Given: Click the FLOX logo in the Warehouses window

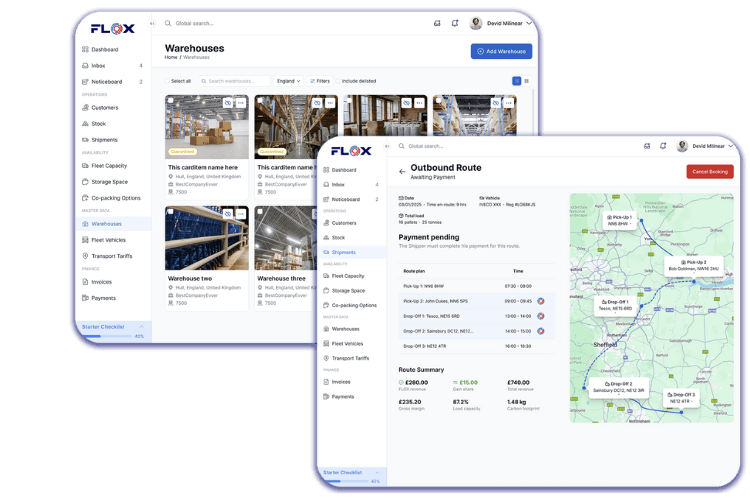Looking at the screenshot, I should [113, 29].
